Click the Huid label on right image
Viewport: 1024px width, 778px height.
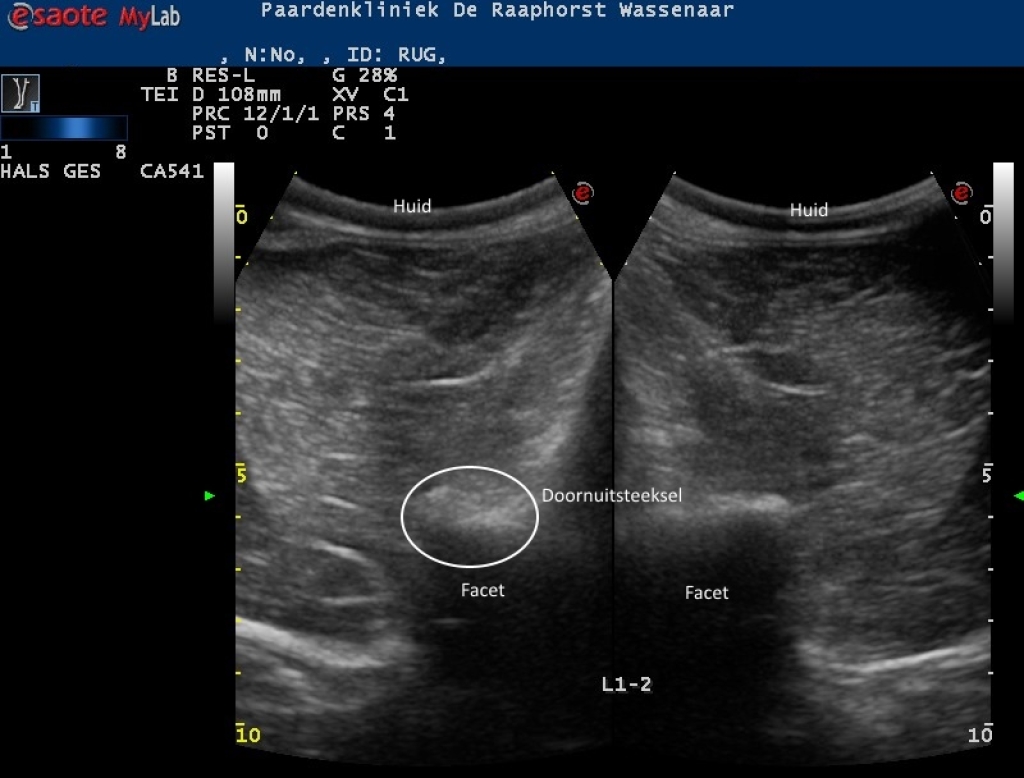point(809,210)
